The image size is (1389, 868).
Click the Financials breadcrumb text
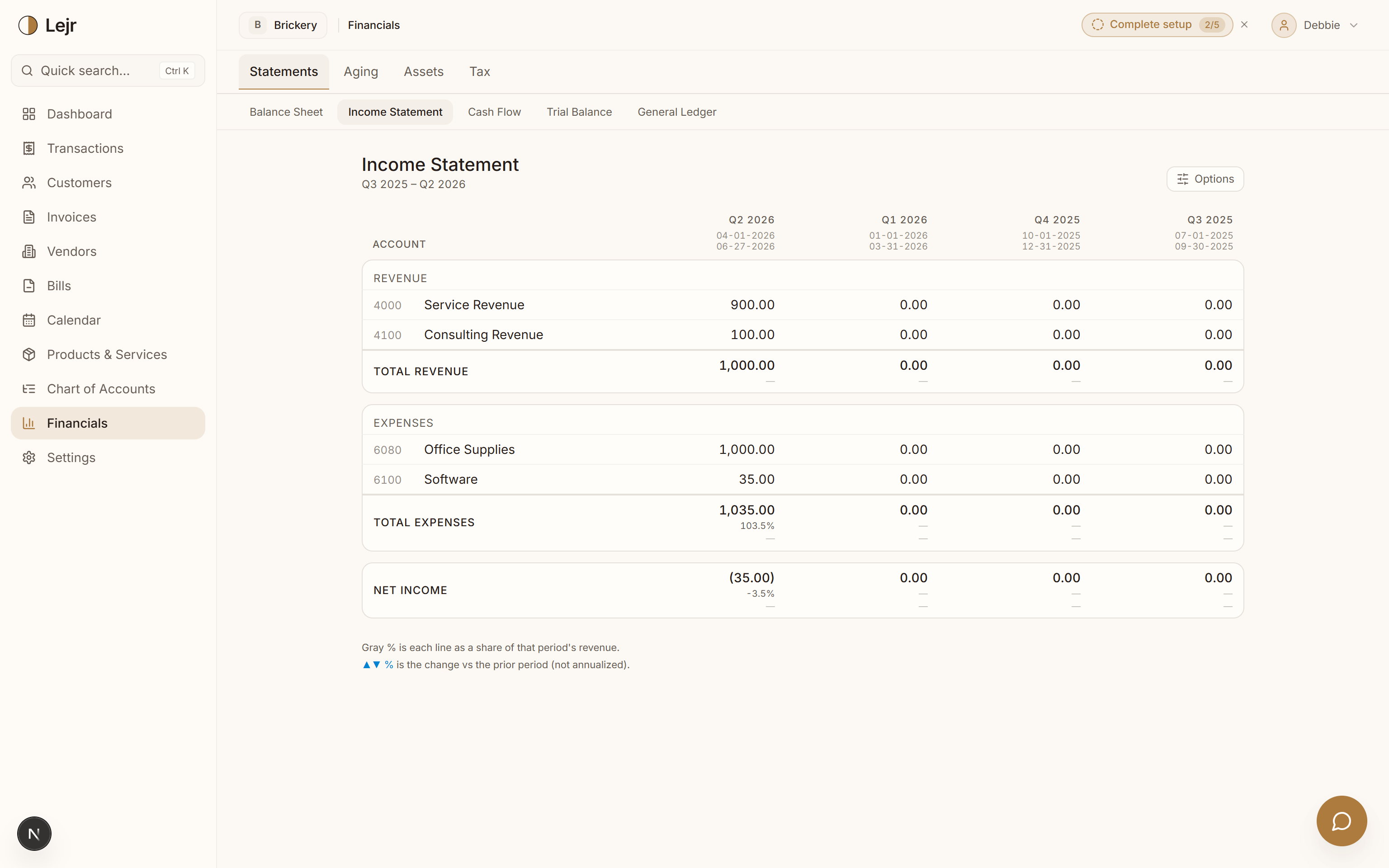373,25
